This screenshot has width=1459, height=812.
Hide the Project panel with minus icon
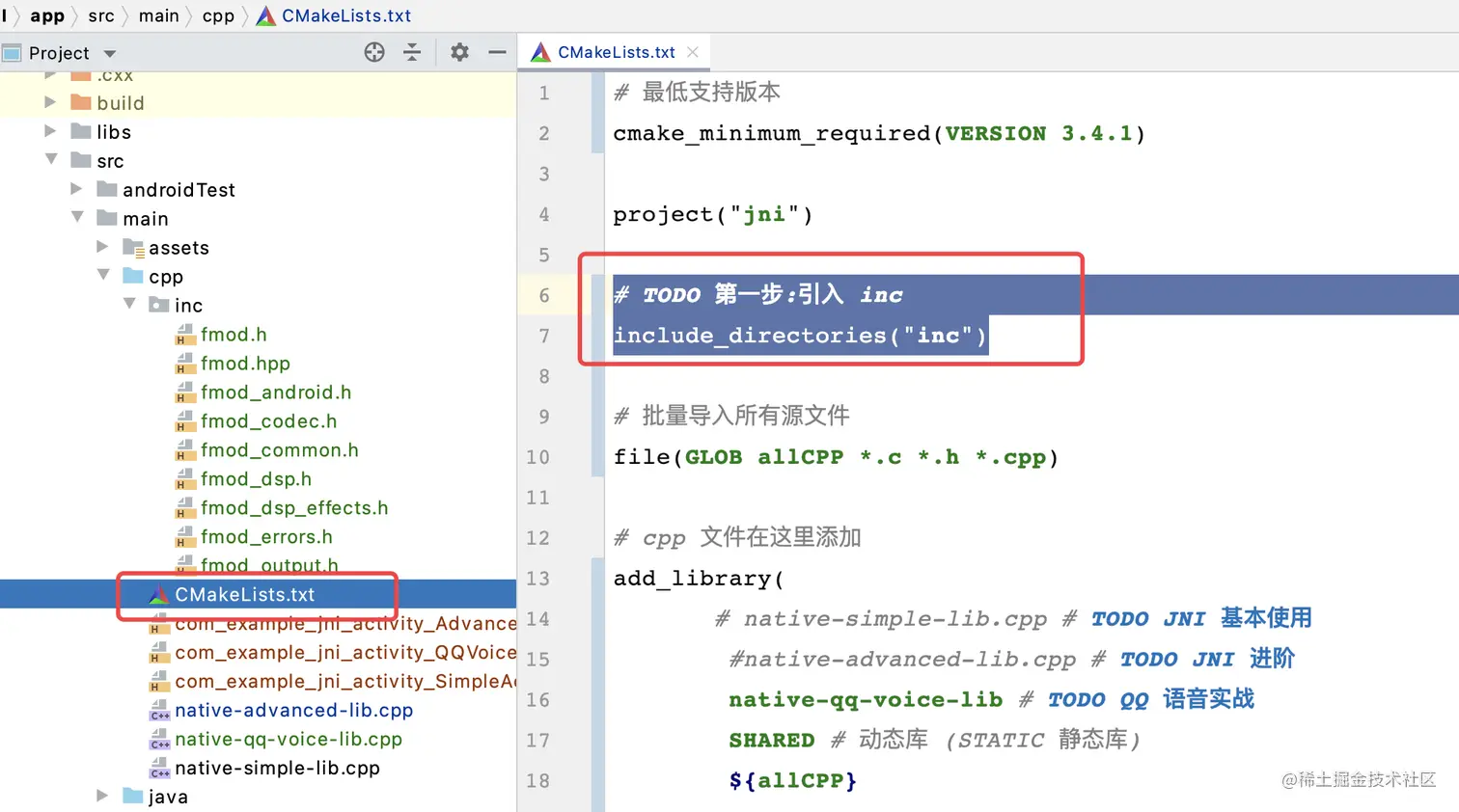[x=497, y=52]
